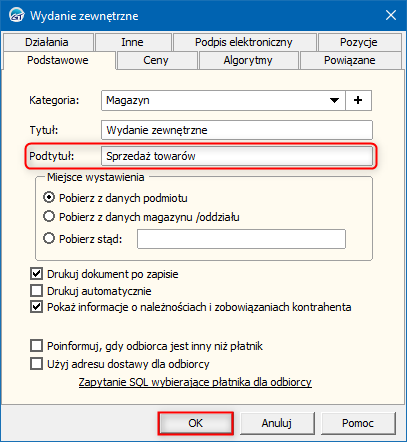Image resolution: width=407 pixels, height=442 pixels.
Task: Check 'Poinformuj, gdy odbiorca jest inny'
Action: coord(36,346)
